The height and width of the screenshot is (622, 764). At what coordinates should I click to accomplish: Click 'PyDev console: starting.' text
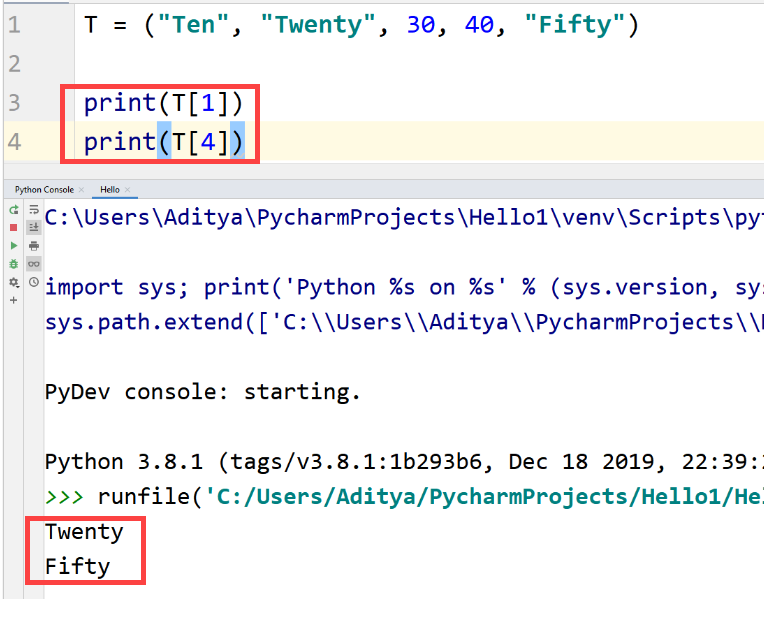click(203, 392)
